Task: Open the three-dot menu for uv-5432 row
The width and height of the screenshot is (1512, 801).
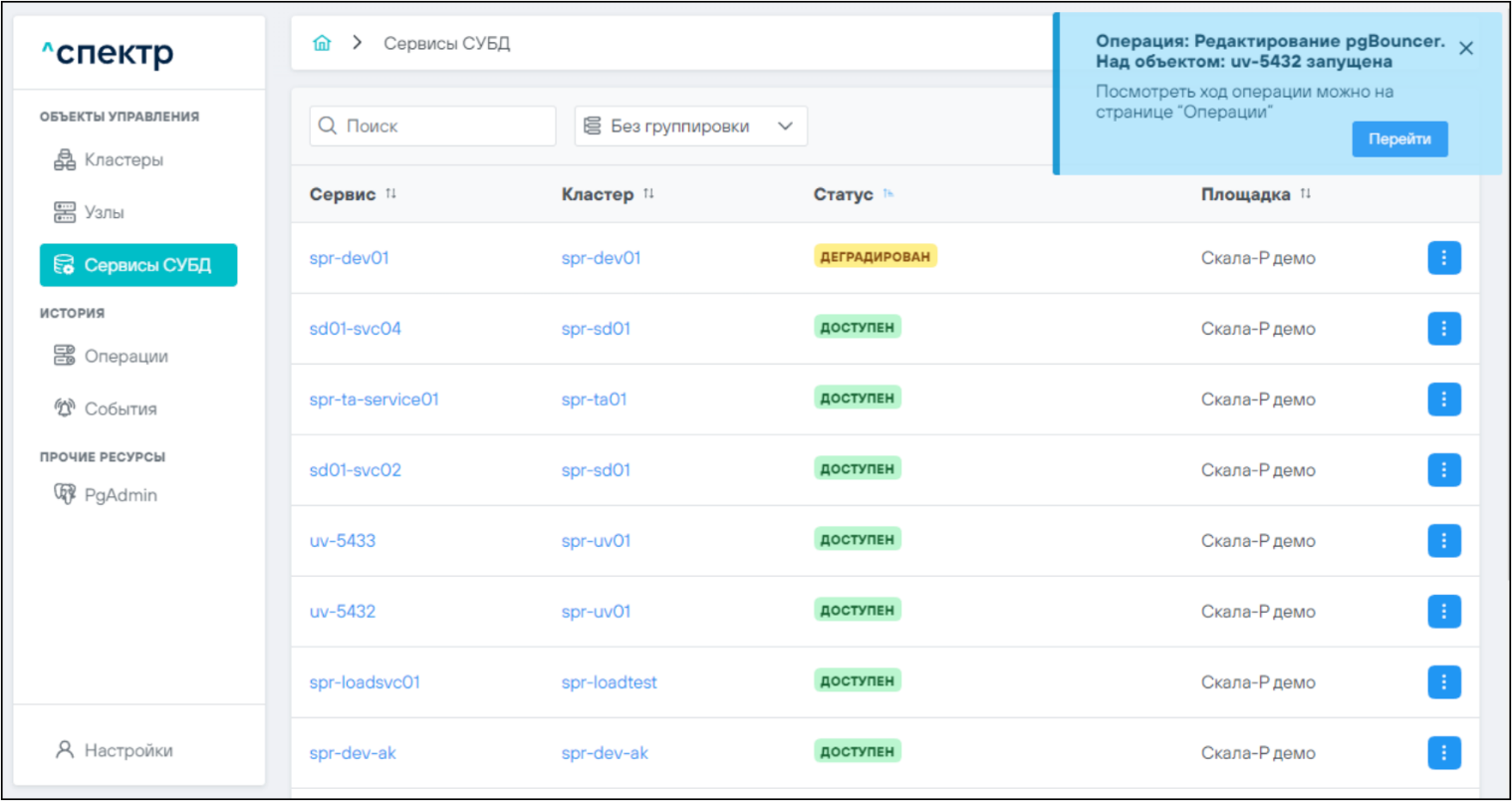Action: tap(1443, 612)
